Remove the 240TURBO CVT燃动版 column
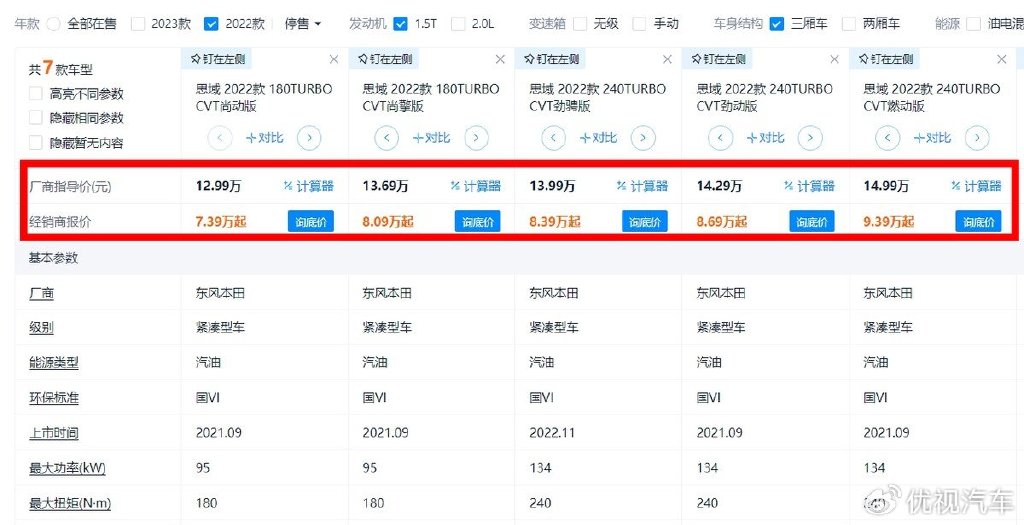The image size is (1024, 525). [1002, 59]
